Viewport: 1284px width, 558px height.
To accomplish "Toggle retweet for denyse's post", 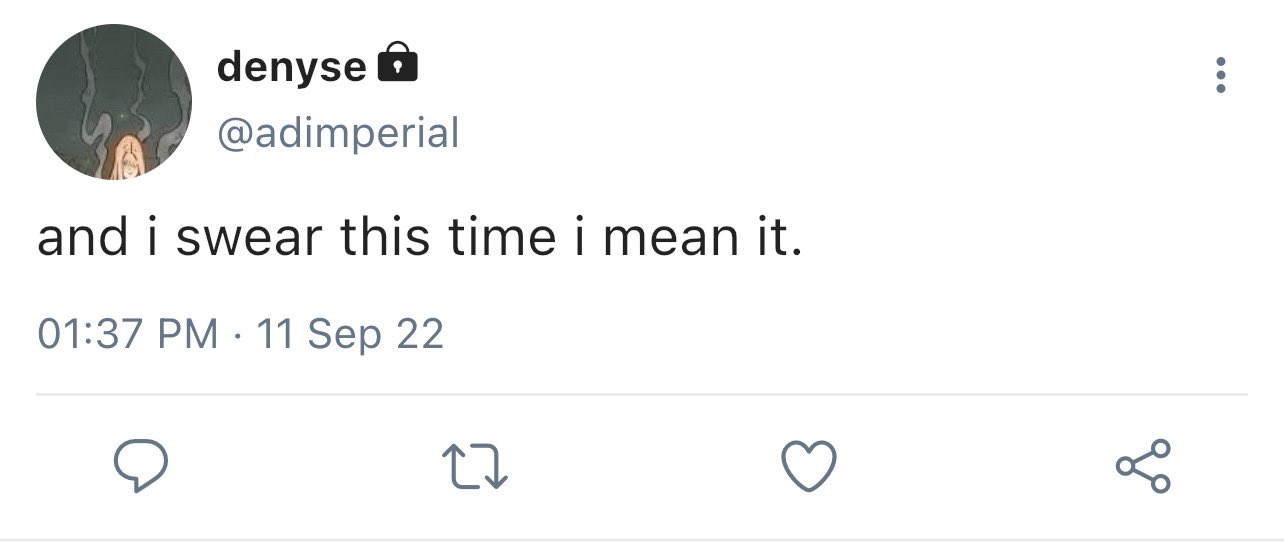I will pyautogui.click(x=475, y=468).
